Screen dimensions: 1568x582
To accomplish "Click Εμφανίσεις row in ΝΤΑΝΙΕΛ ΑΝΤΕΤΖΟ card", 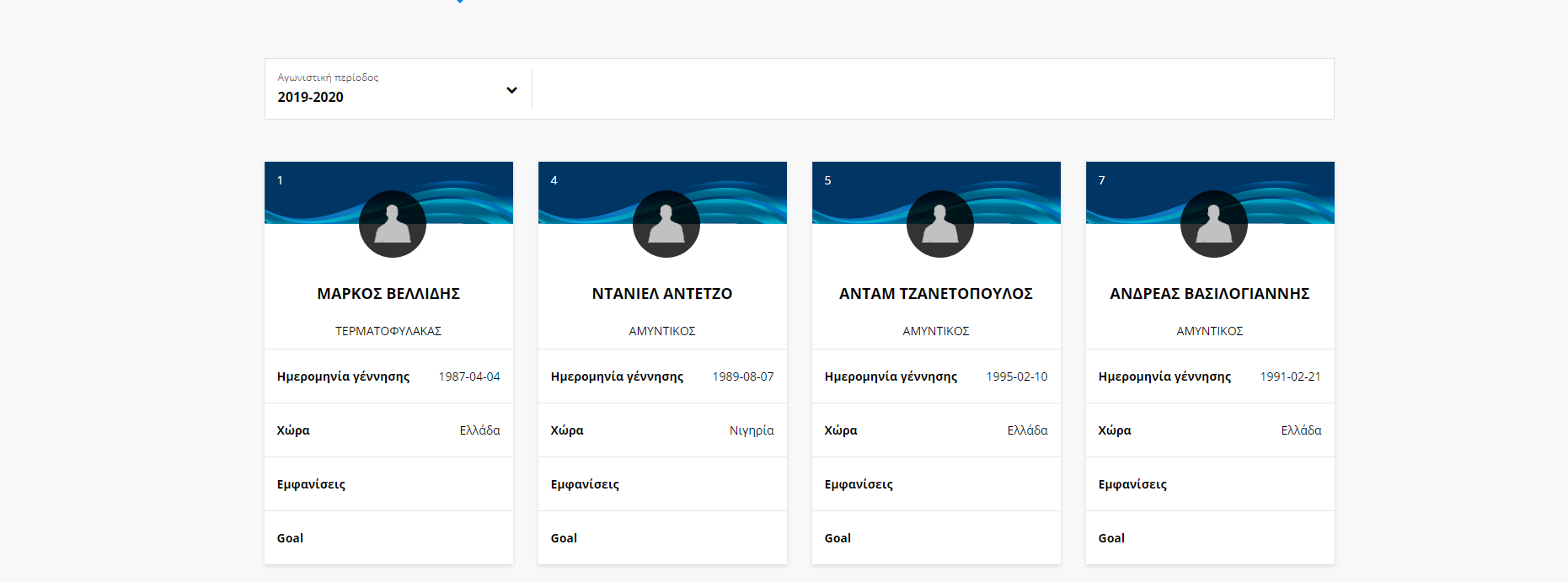I will 662,484.
